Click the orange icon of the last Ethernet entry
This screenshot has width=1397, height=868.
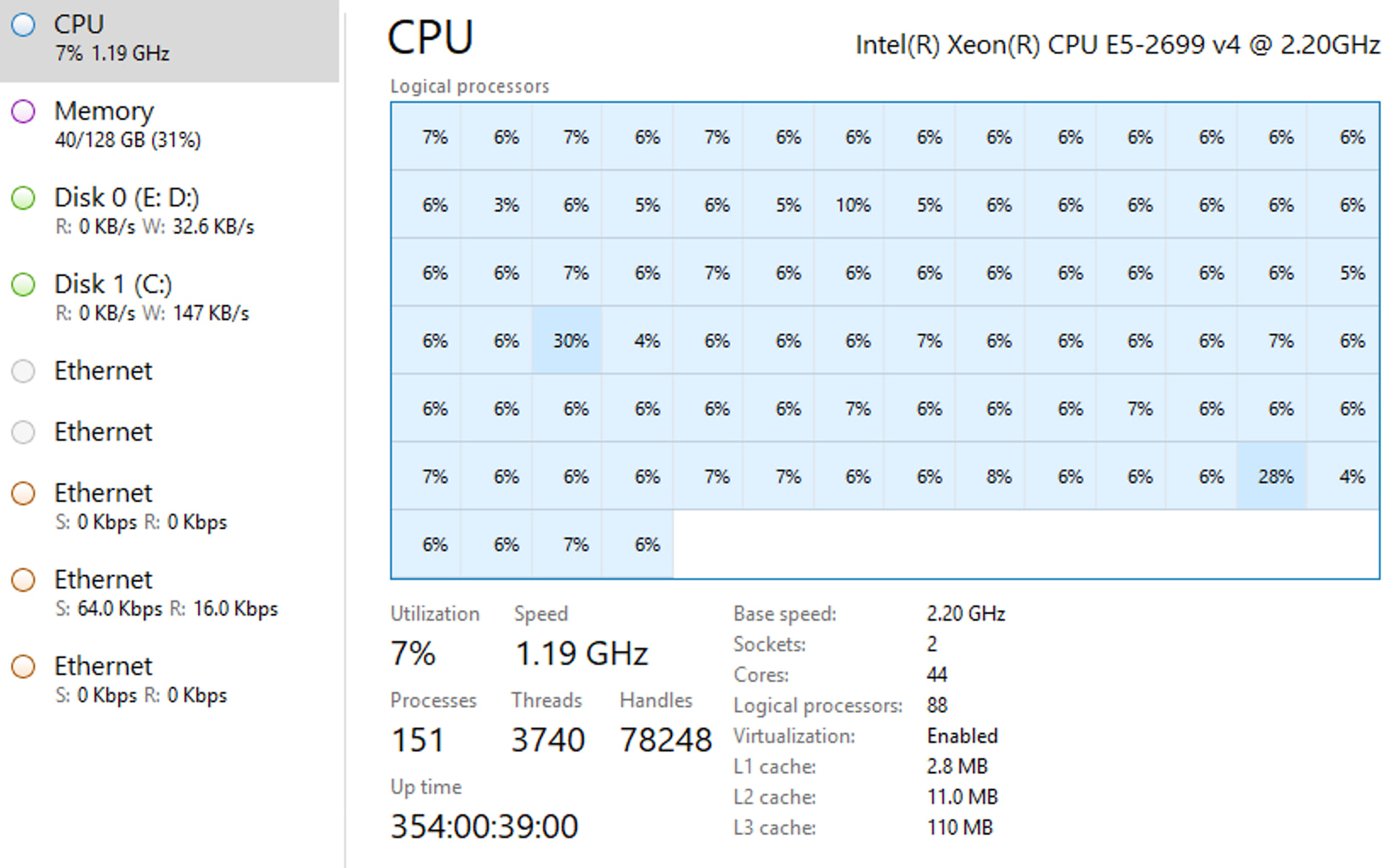[x=24, y=667]
